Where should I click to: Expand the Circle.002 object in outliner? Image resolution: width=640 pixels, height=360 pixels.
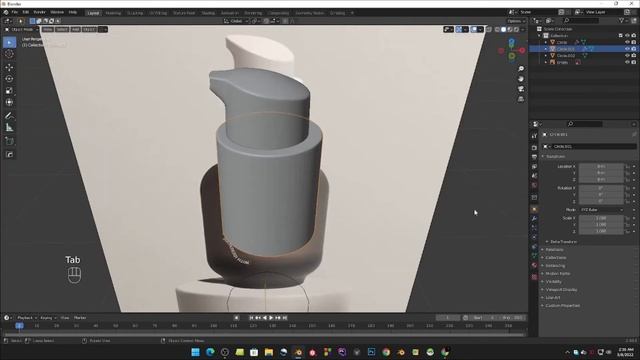546,56
